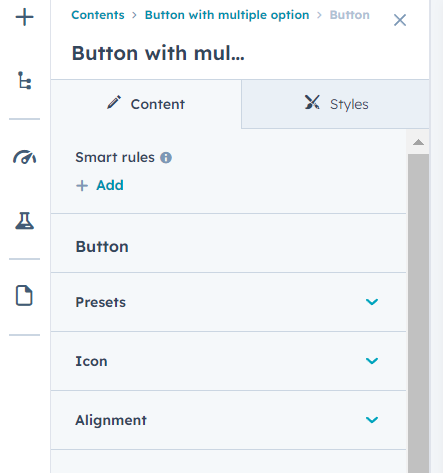Click the Smart rules info icon

[166, 157]
